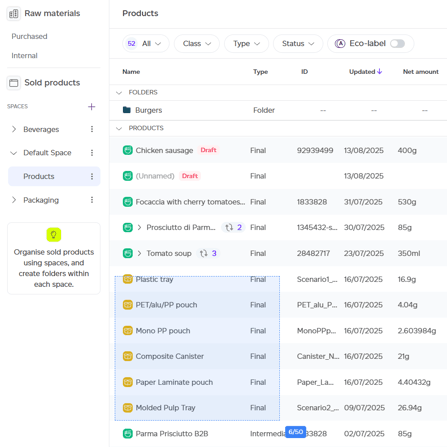Open the Molded Pulp Tray row

click(278, 408)
